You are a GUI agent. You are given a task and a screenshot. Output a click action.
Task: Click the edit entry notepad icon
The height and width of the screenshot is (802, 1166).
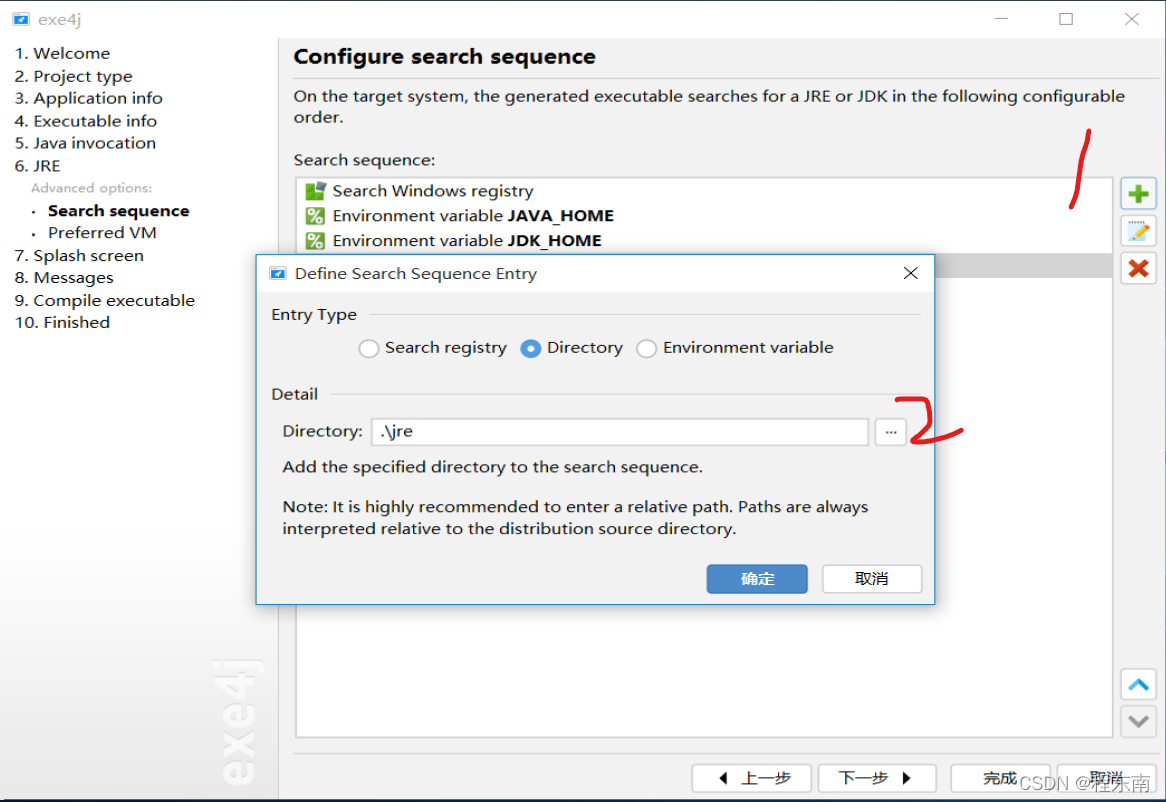(x=1138, y=232)
